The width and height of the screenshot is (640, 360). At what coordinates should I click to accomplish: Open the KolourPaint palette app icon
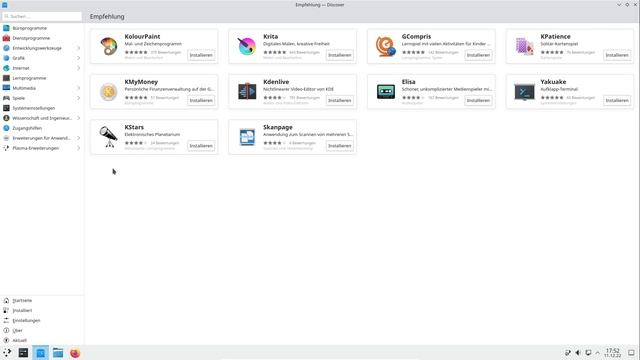click(x=109, y=46)
